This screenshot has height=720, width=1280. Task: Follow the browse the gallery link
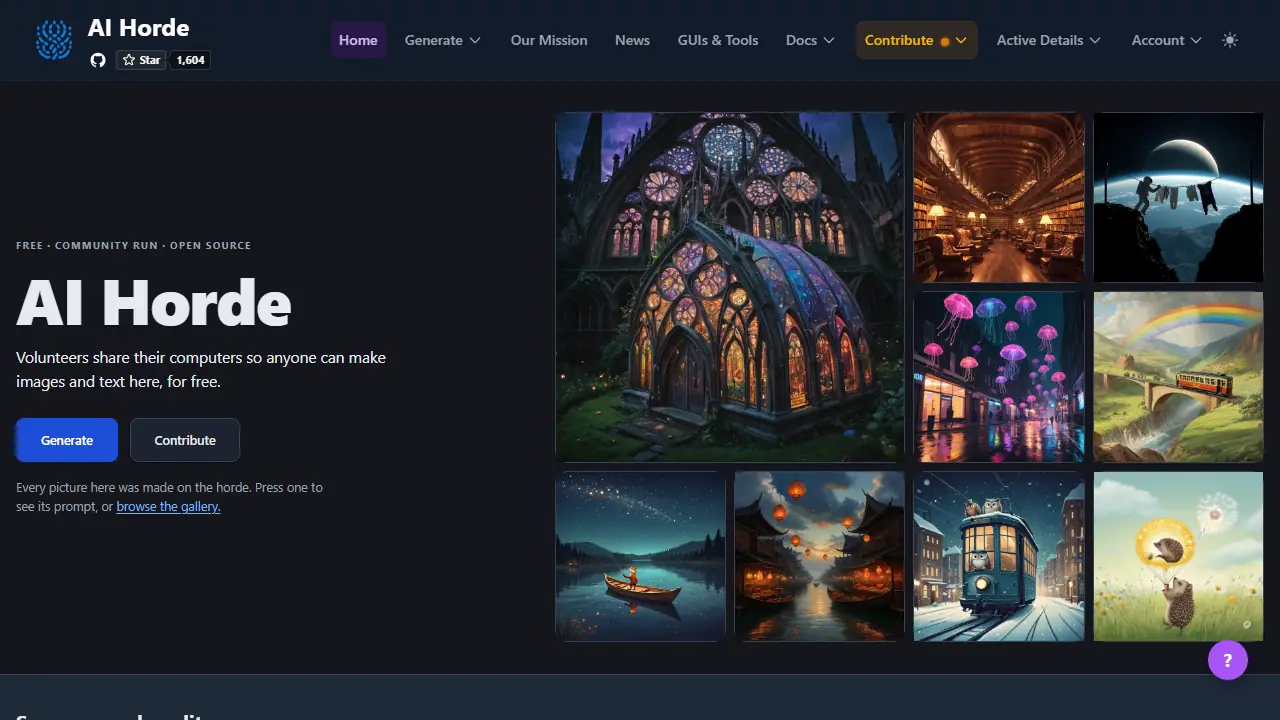168,506
